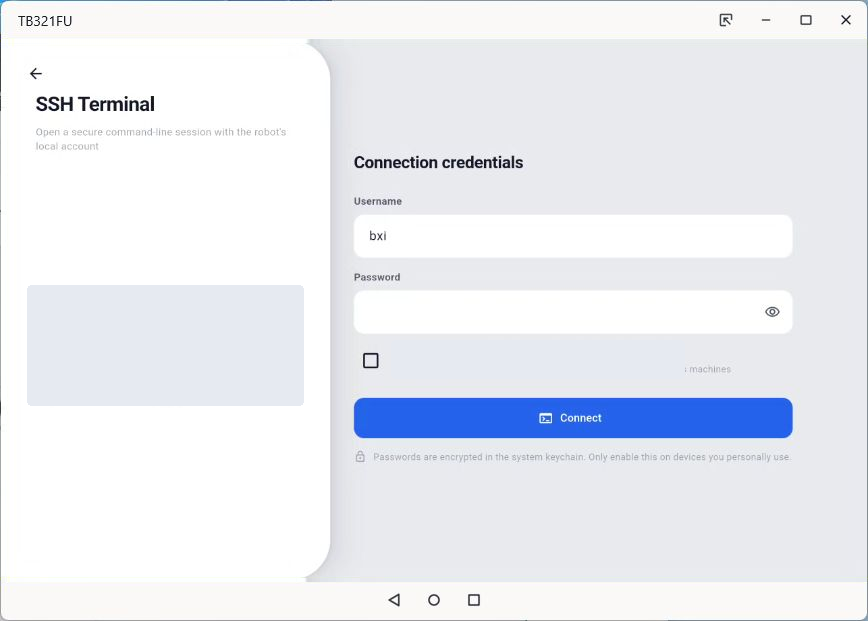Close the TB321FU window
Viewport: 868px width, 621px height.
846,20
